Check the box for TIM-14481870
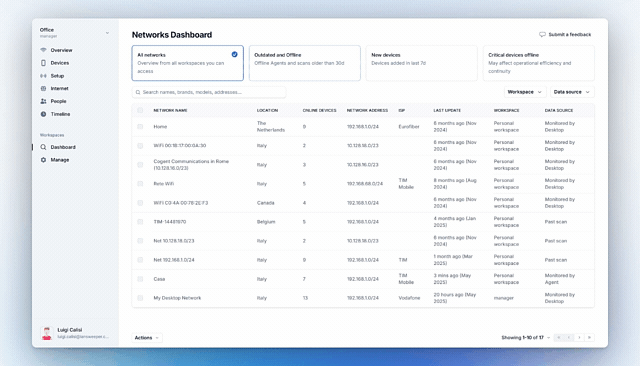 click(x=140, y=222)
